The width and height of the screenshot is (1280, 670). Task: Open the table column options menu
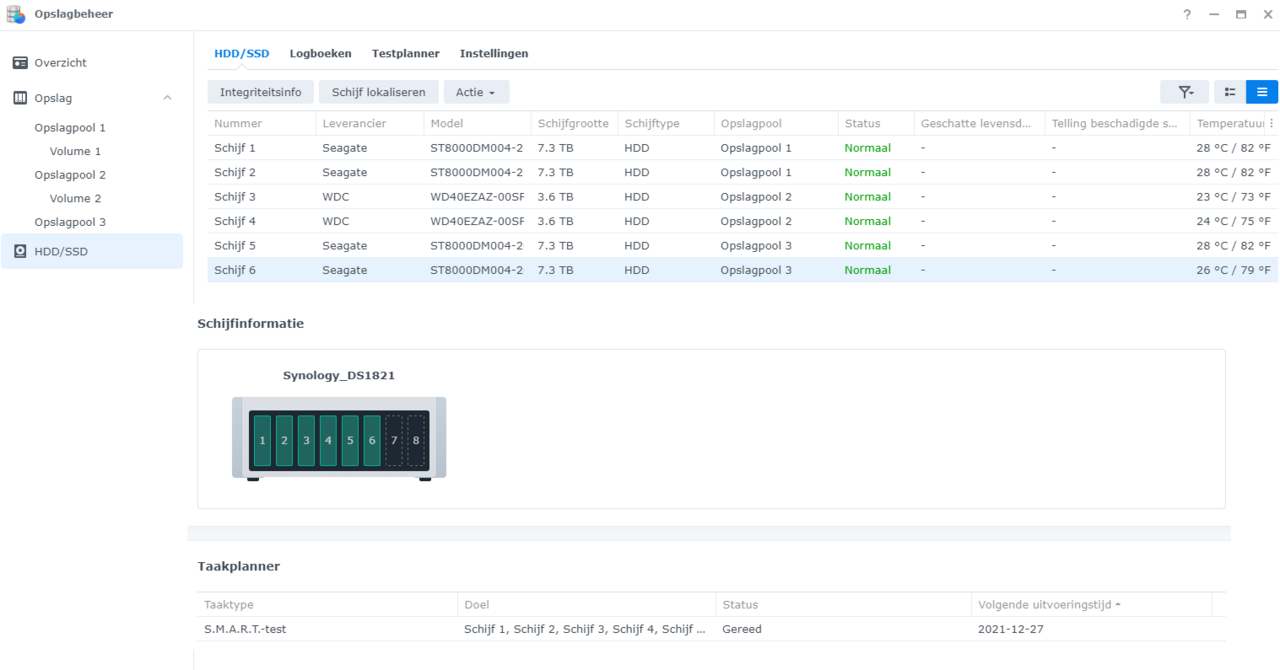pos(1272,124)
